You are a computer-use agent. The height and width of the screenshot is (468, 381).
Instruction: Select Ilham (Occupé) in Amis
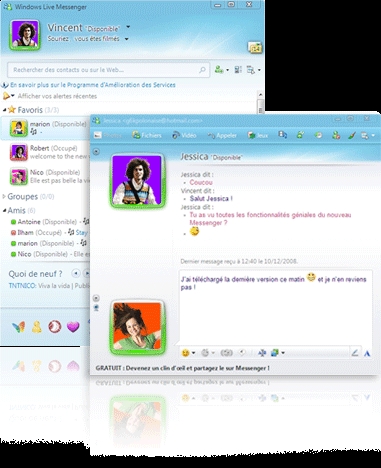(50, 232)
